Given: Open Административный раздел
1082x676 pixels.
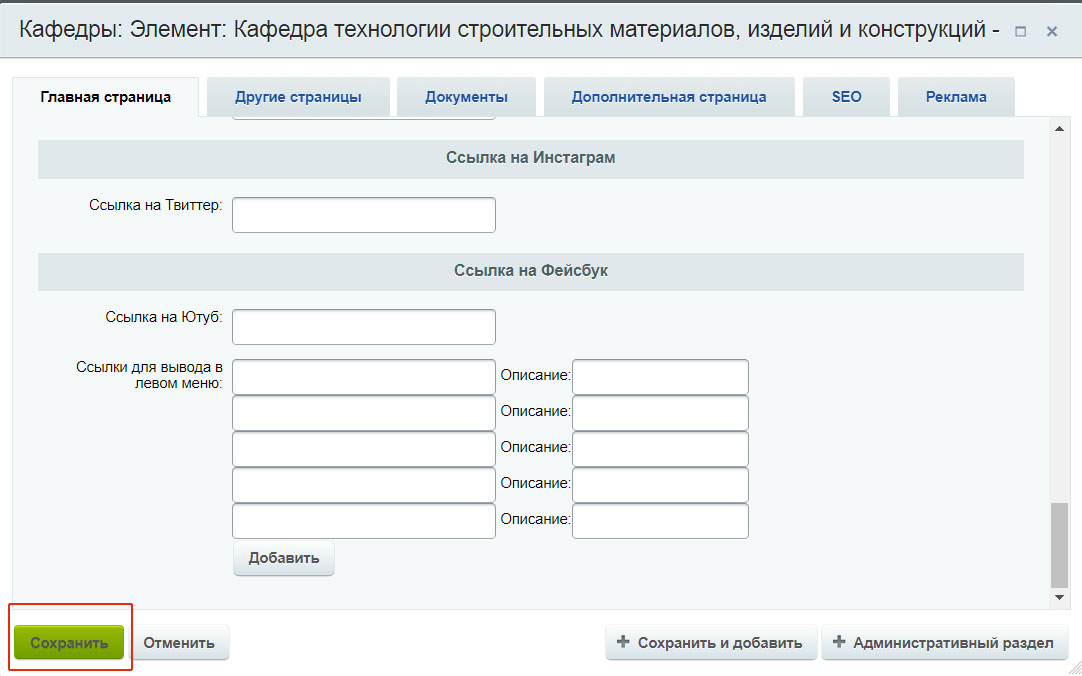Looking at the screenshot, I should coord(943,642).
